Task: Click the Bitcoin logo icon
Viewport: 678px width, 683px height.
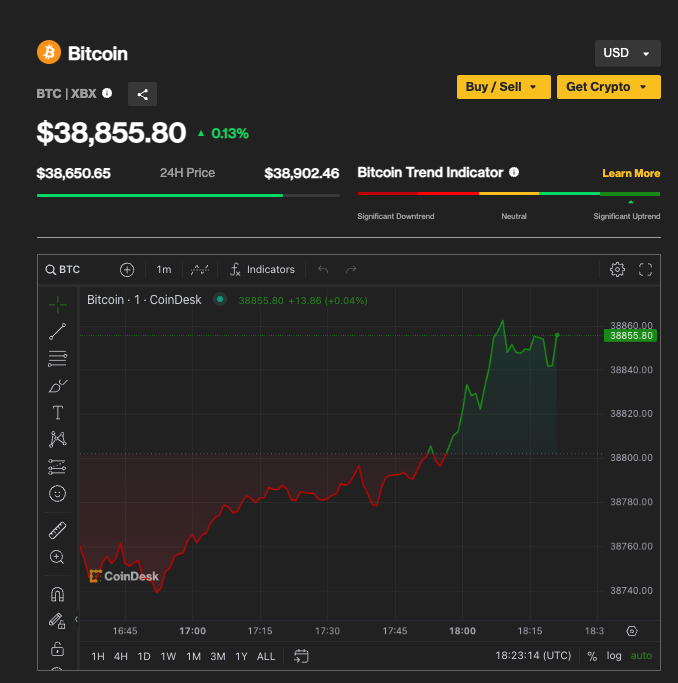Action: 49,52
